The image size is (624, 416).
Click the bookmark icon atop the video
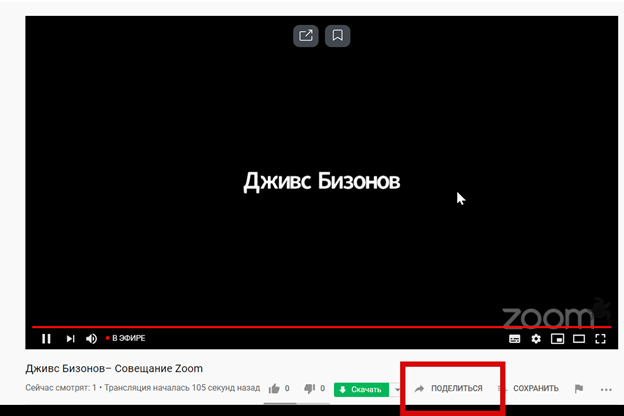coord(338,36)
